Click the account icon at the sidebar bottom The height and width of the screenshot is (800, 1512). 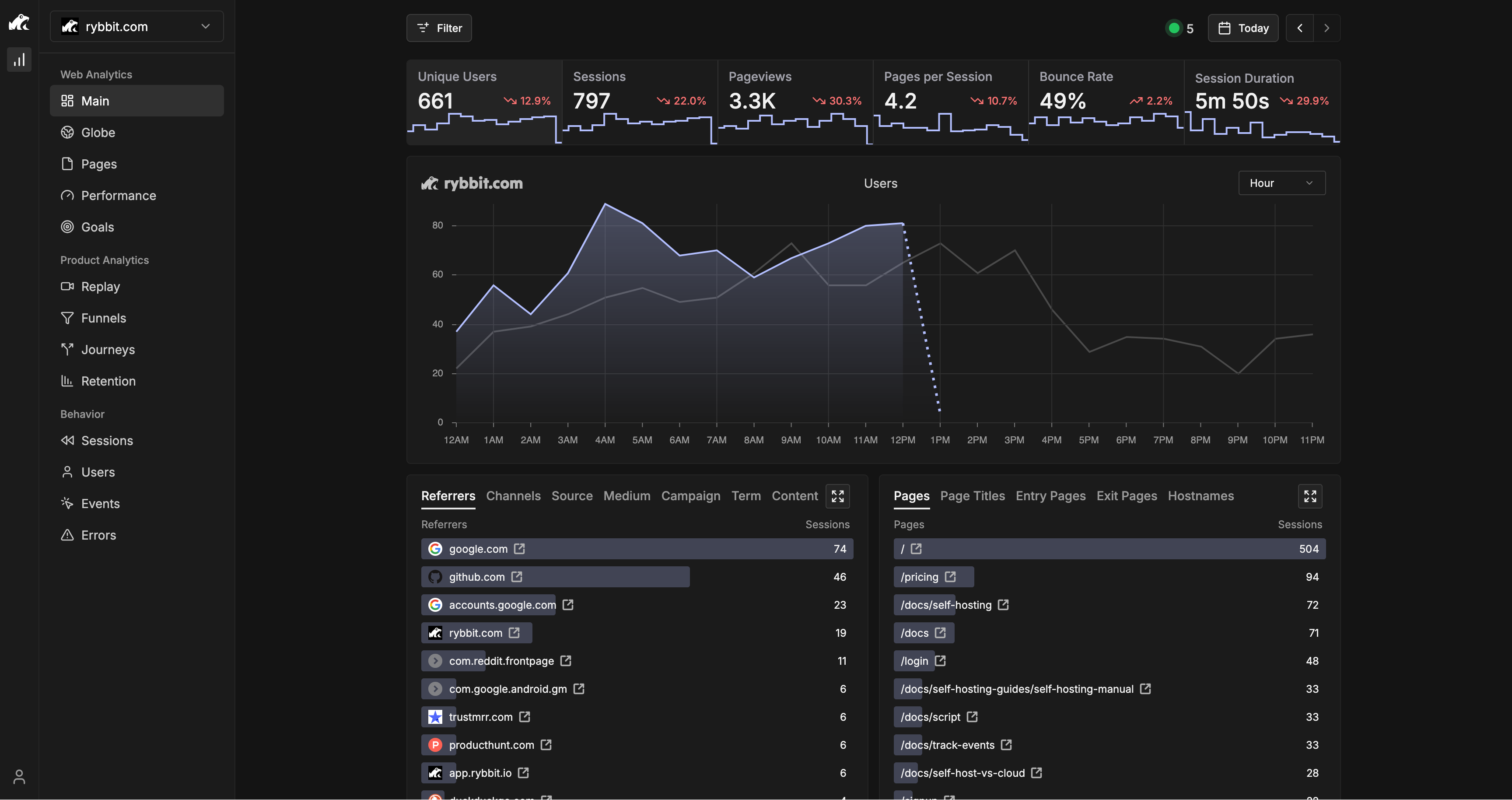[x=19, y=776]
